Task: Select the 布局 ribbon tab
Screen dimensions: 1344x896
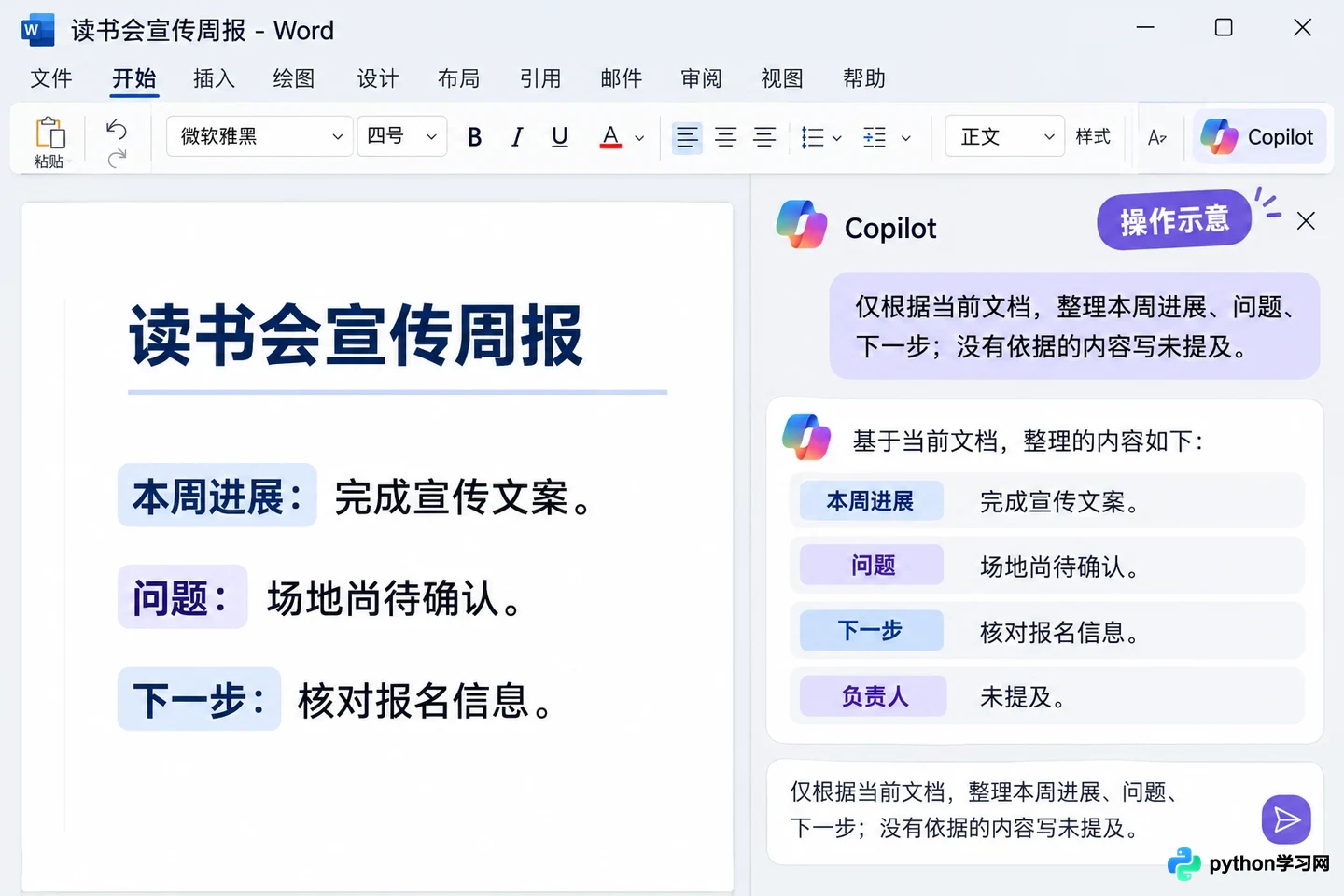Action: [x=458, y=78]
